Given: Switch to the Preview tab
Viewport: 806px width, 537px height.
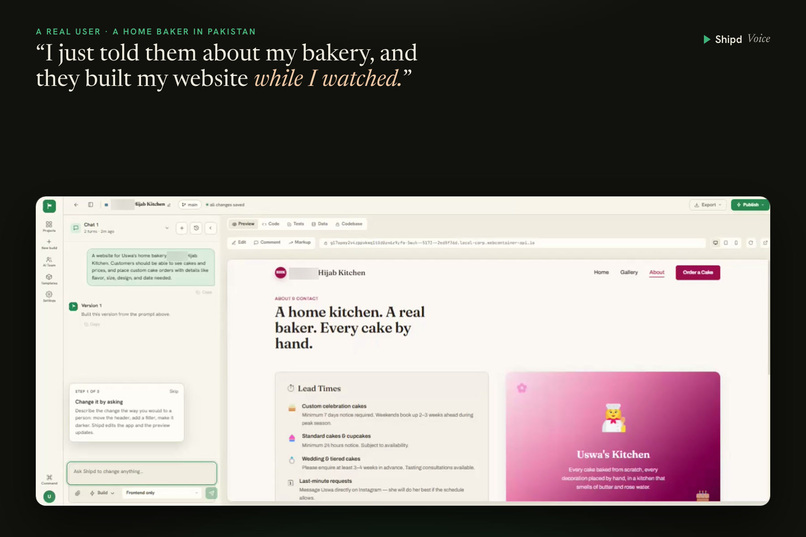Looking at the screenshot, I should pos(243,224).
